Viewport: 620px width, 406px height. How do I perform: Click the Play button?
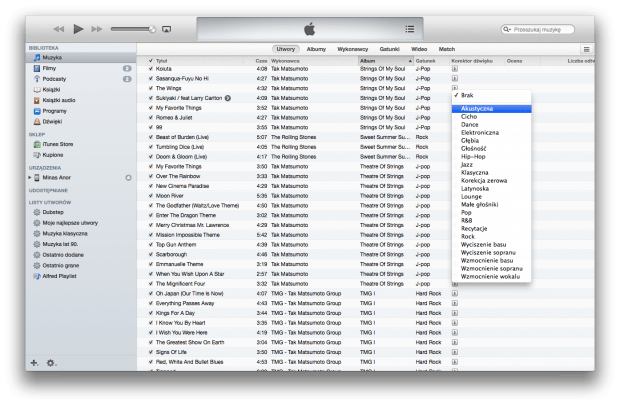78,29
